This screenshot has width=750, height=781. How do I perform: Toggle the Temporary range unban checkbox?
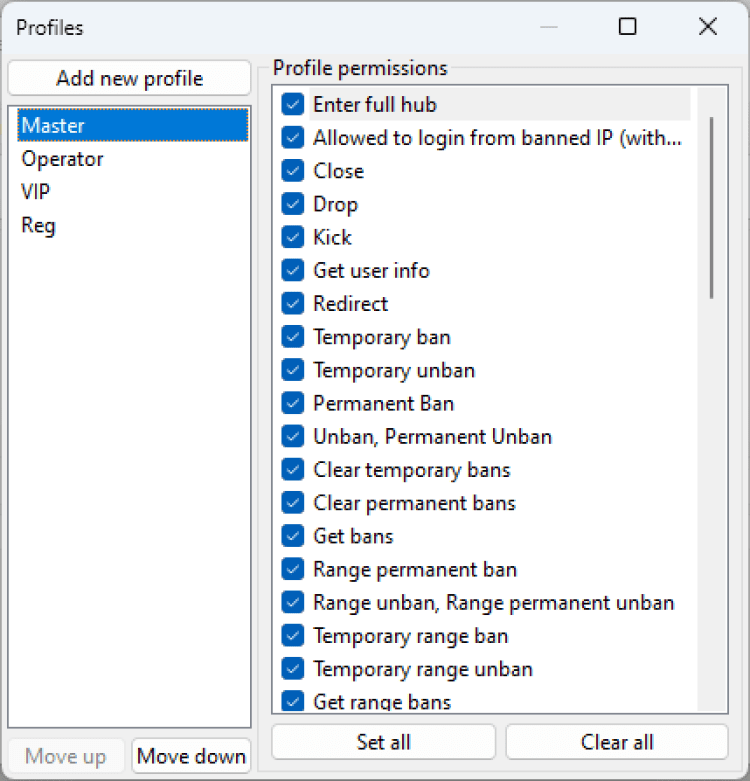point(293,669)
